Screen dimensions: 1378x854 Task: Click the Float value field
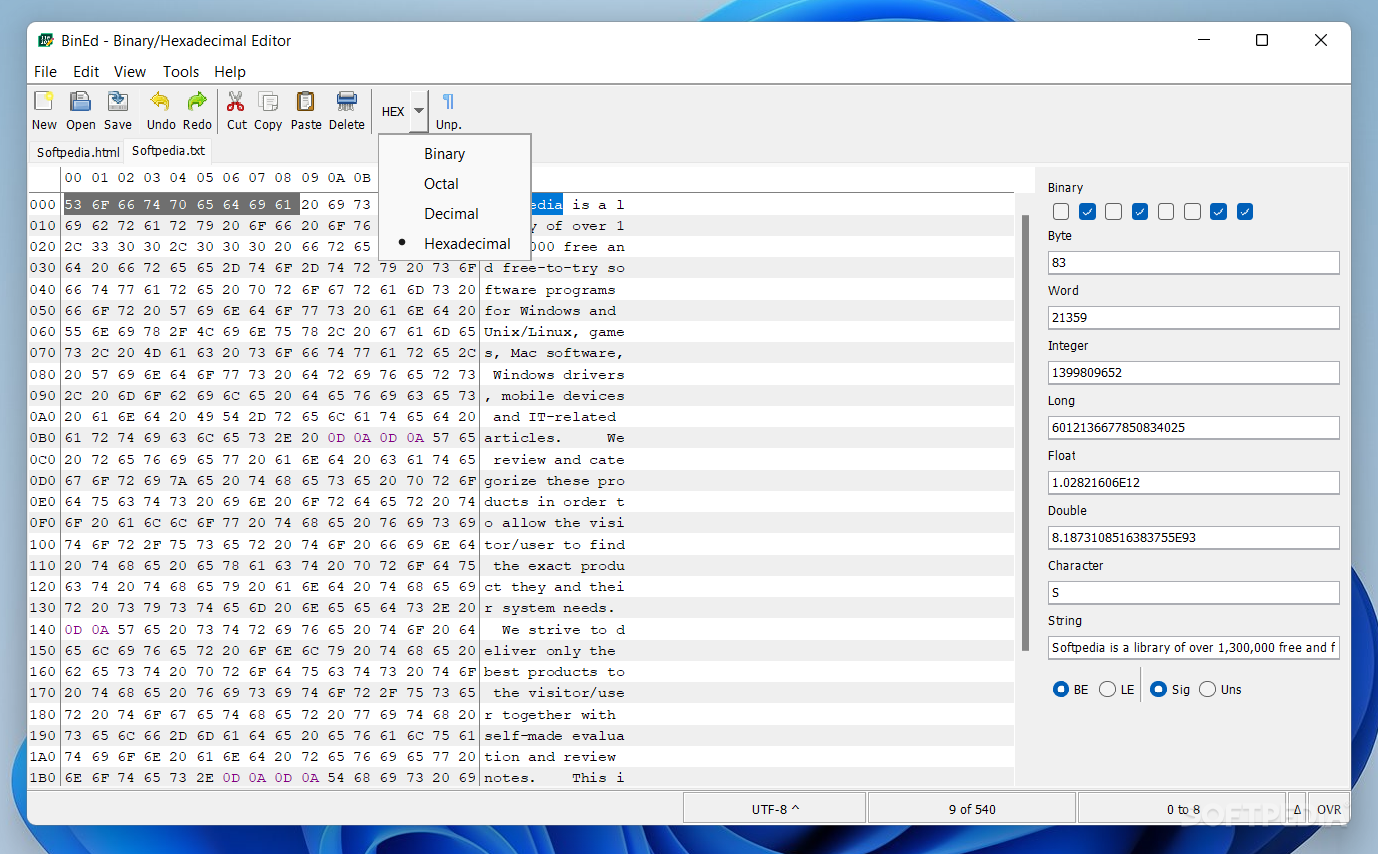click(x=1193, y=482)
